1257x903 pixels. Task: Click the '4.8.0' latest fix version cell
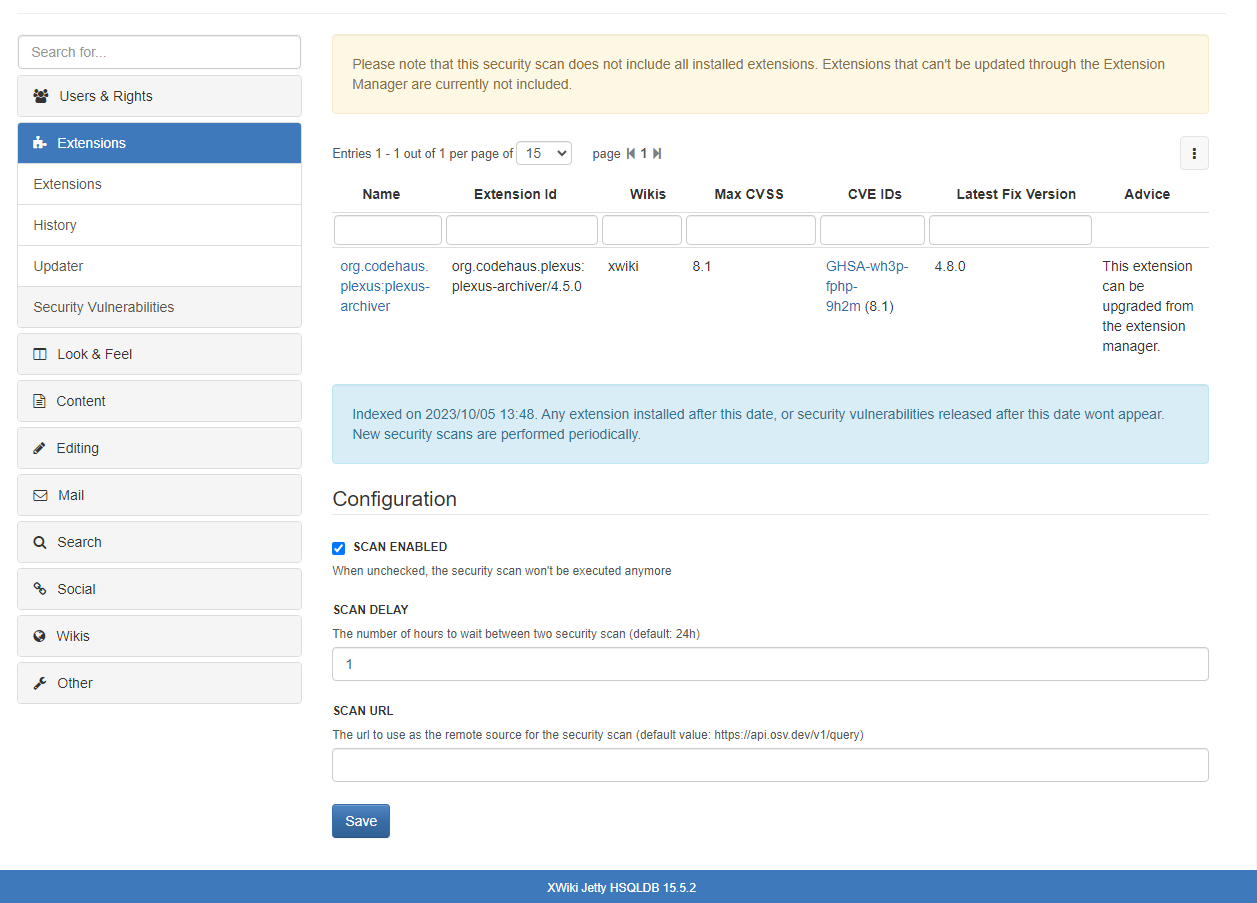tap(950, 266)
